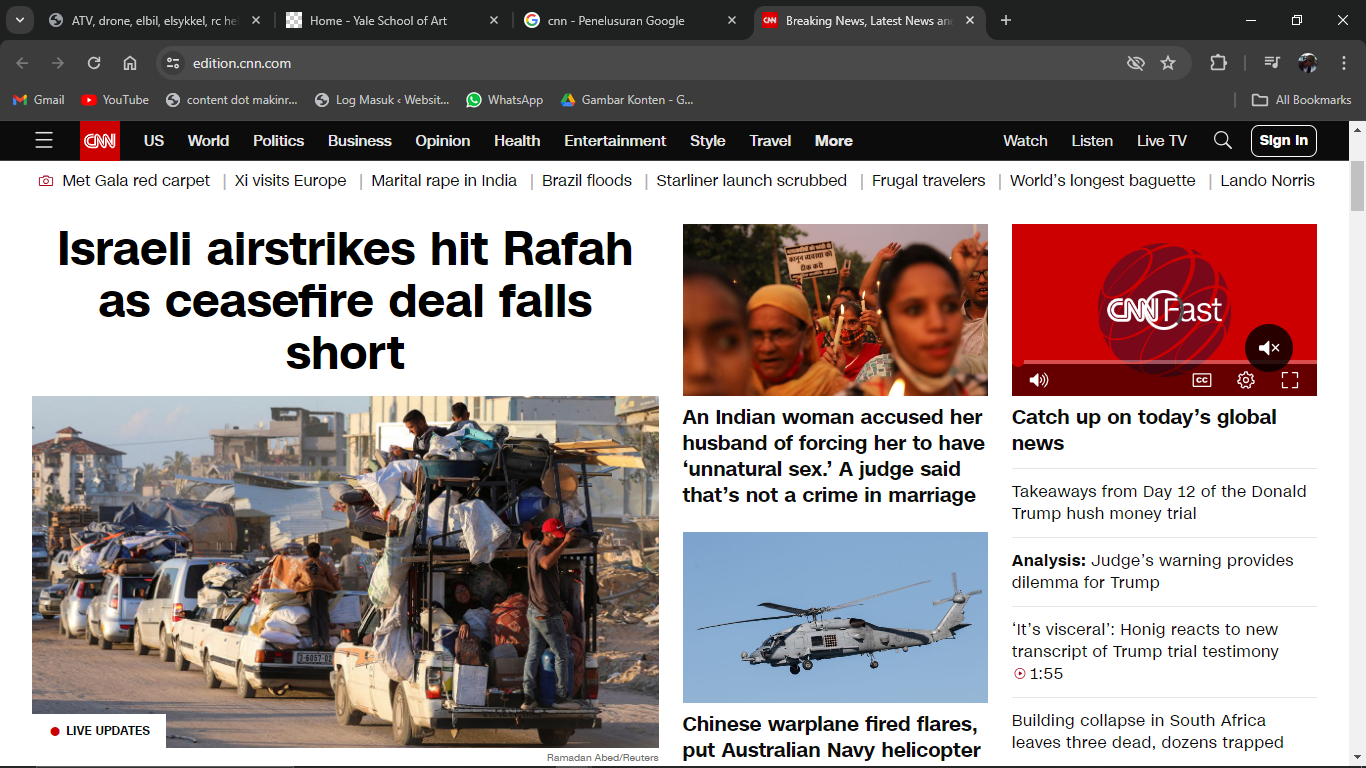Toggle tracking protection in the address bar
The width and height of the screenshot is (1366, 768).
1136,62
